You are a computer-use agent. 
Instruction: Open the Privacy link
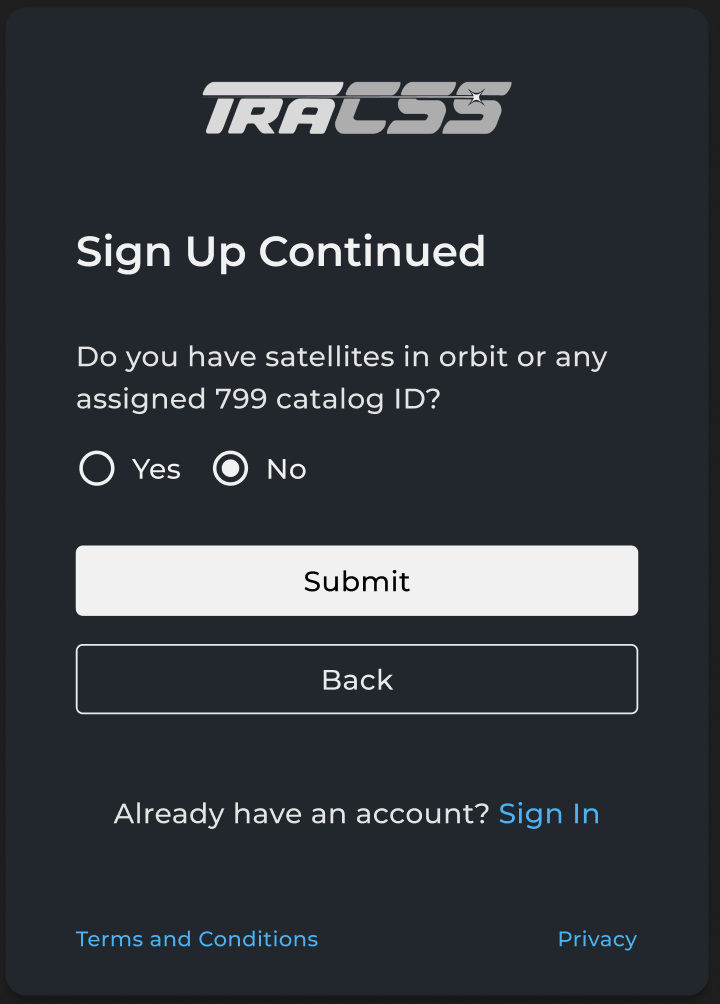(x=597, y=939)
